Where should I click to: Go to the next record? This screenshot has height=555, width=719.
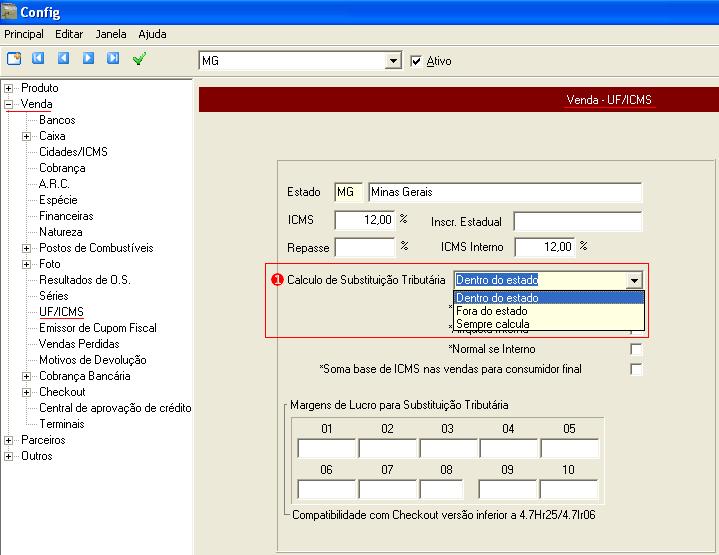tap(88, 59)
